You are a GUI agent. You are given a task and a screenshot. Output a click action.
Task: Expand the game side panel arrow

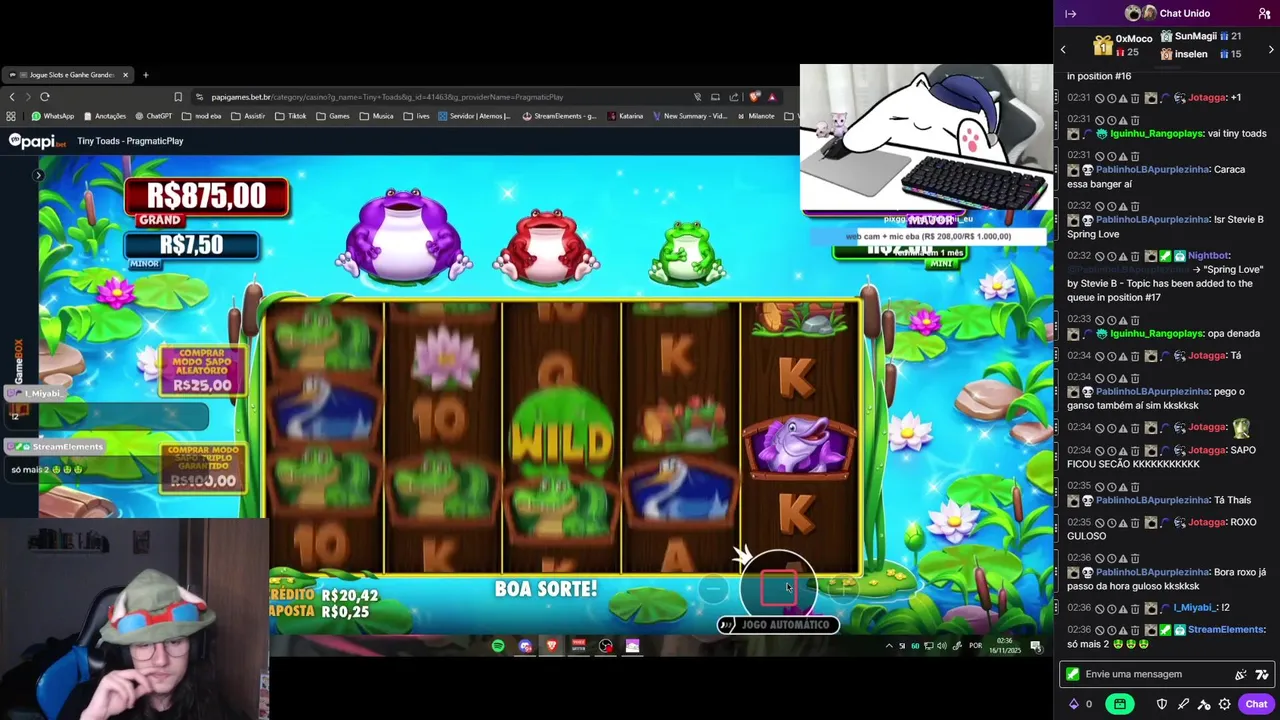pyautogui.click(x=38, y=175)
